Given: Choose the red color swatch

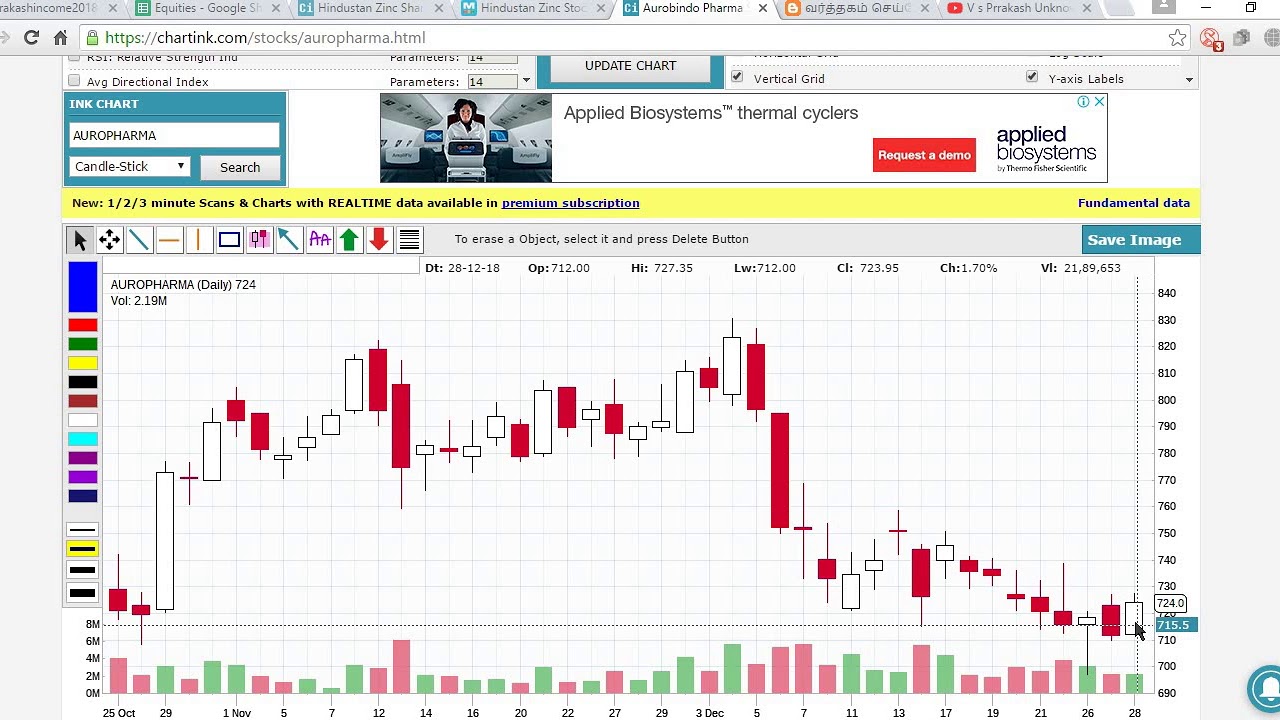Looking at the screenshot, I should (x=83, y=325).
